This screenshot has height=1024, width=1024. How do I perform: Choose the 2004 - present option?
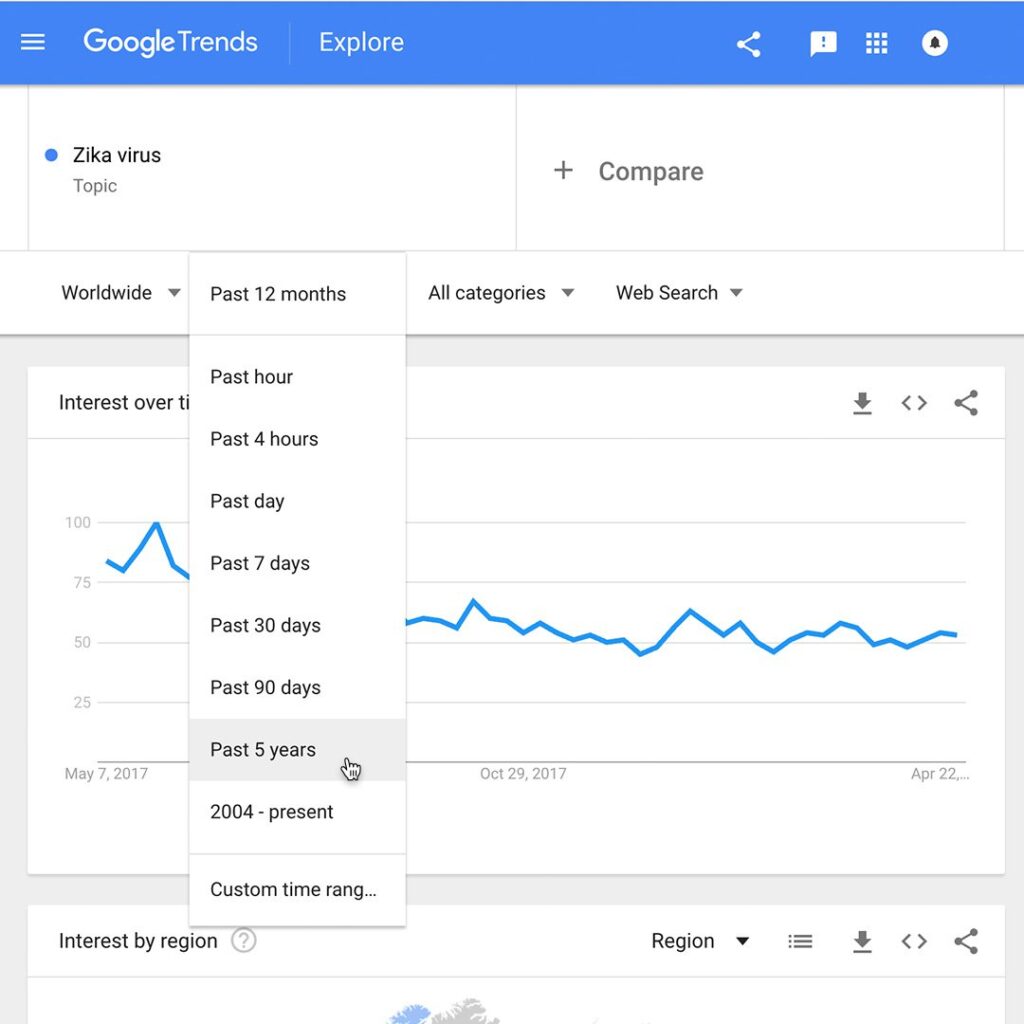[271, 812]
